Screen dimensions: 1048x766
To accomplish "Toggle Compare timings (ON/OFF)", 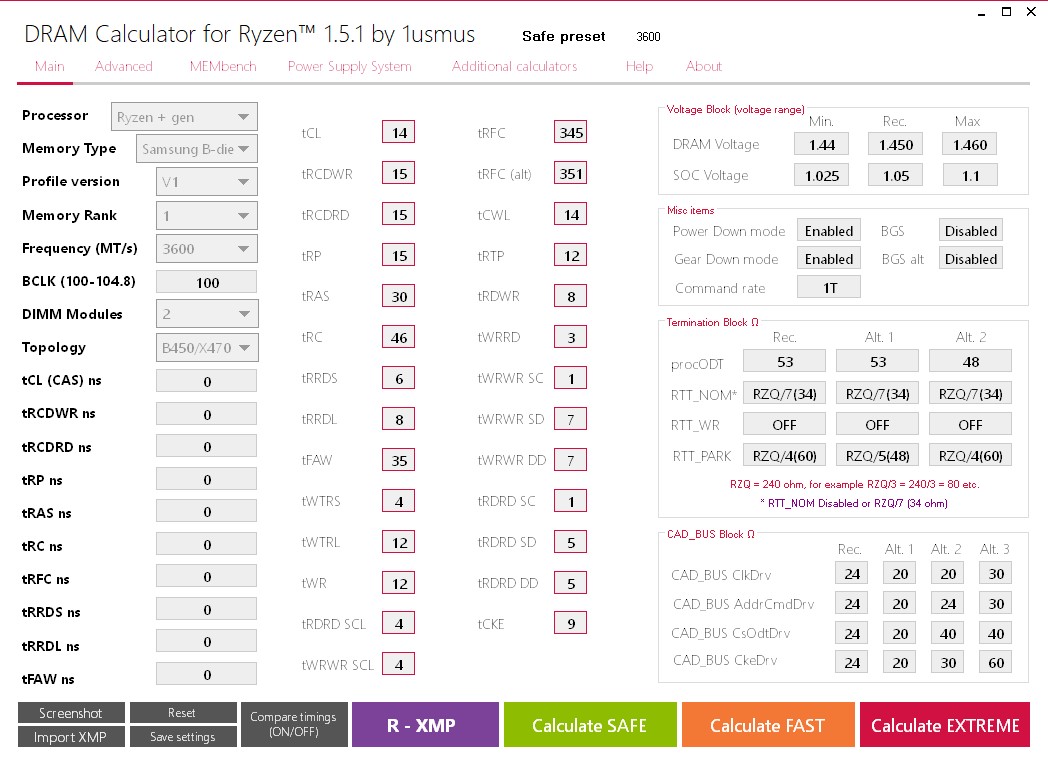I will 294,725.
